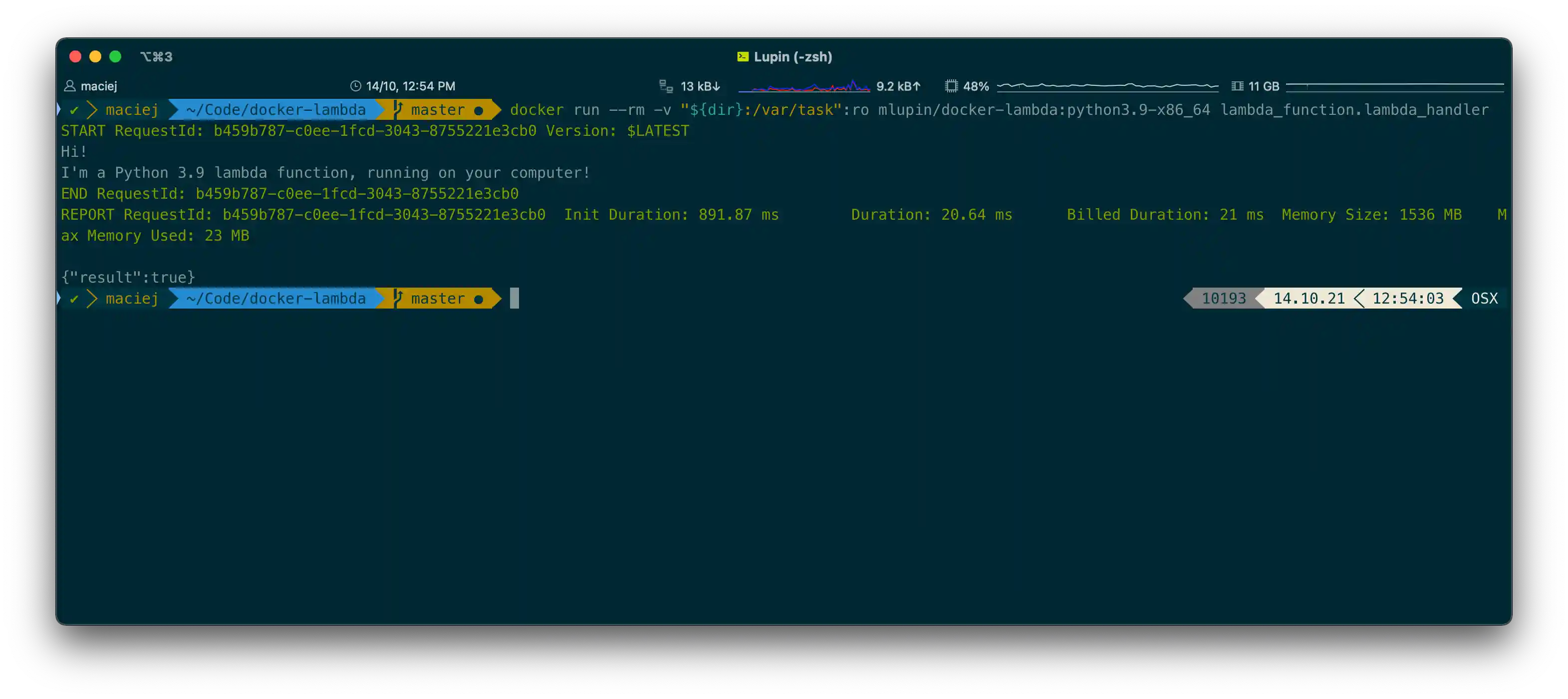Click the chevron after the master segment
The image size is (1568, 699).
[x=493, y=110]
